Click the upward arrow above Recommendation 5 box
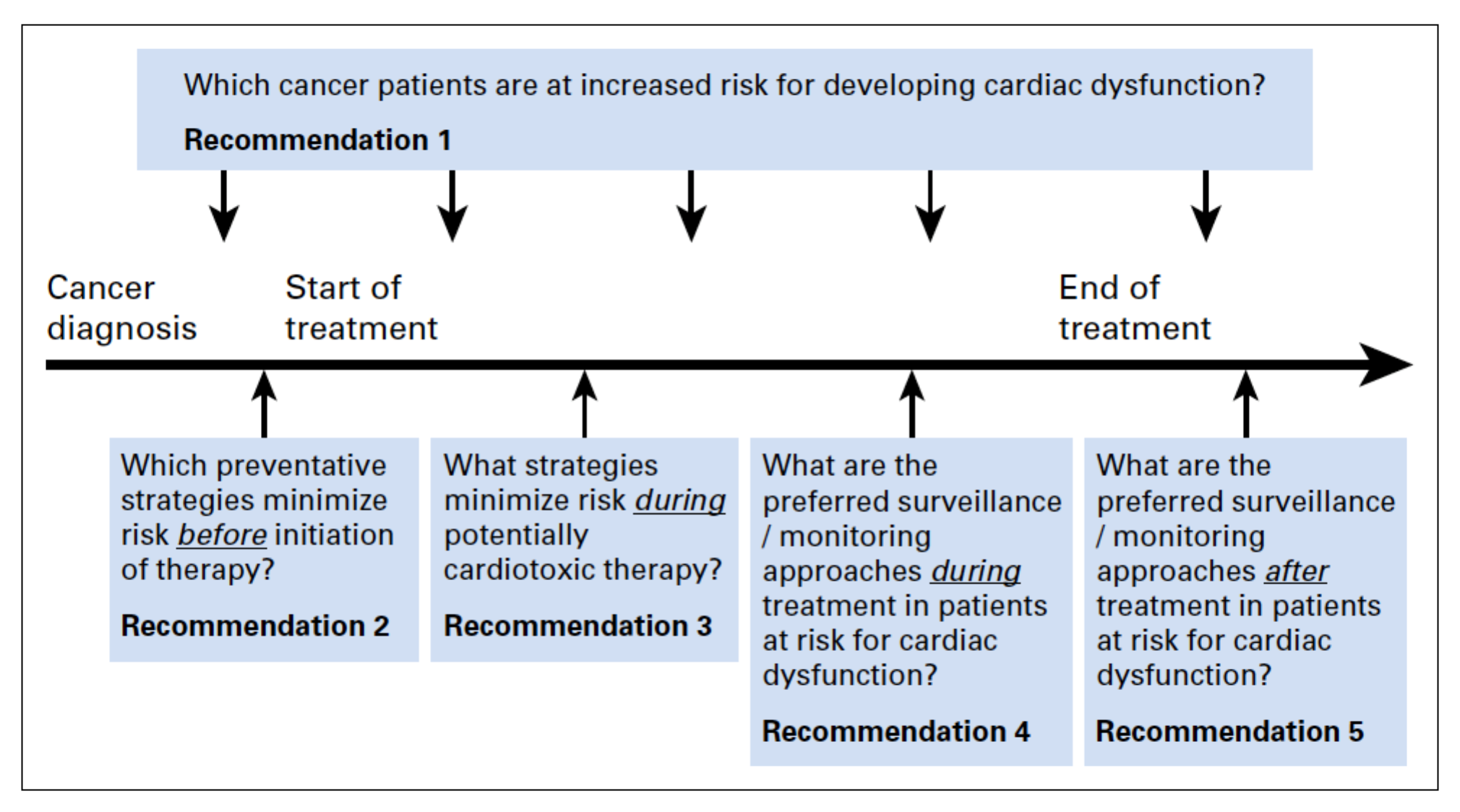This screenshot has height=812, width=1460. point(1245,403)
